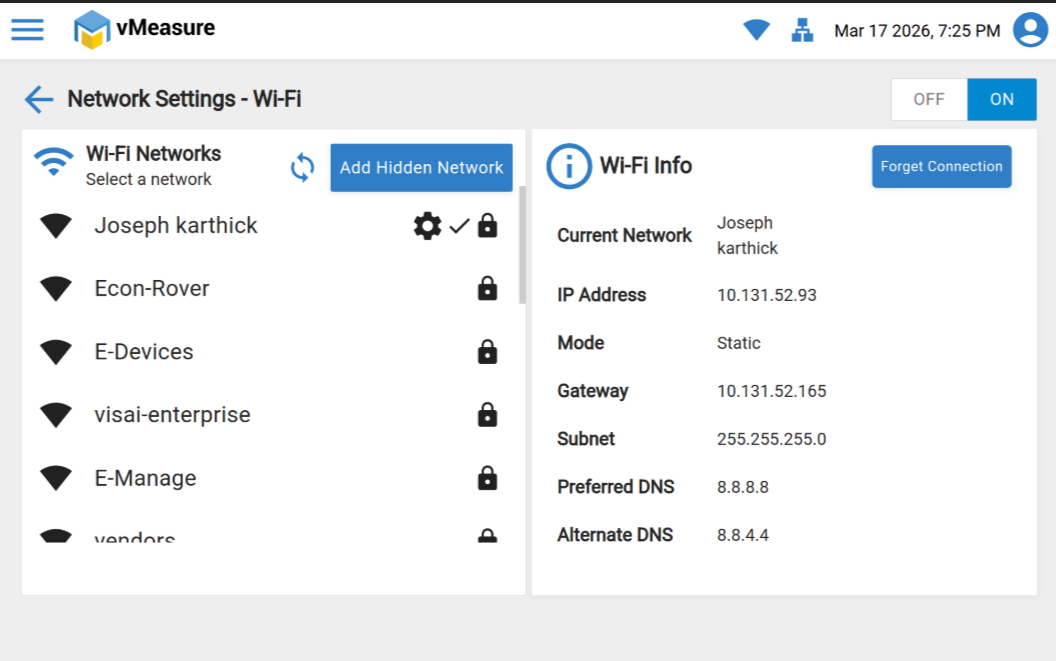
Task: Click the vMeasure logo icon
Action: coord(91,29)
